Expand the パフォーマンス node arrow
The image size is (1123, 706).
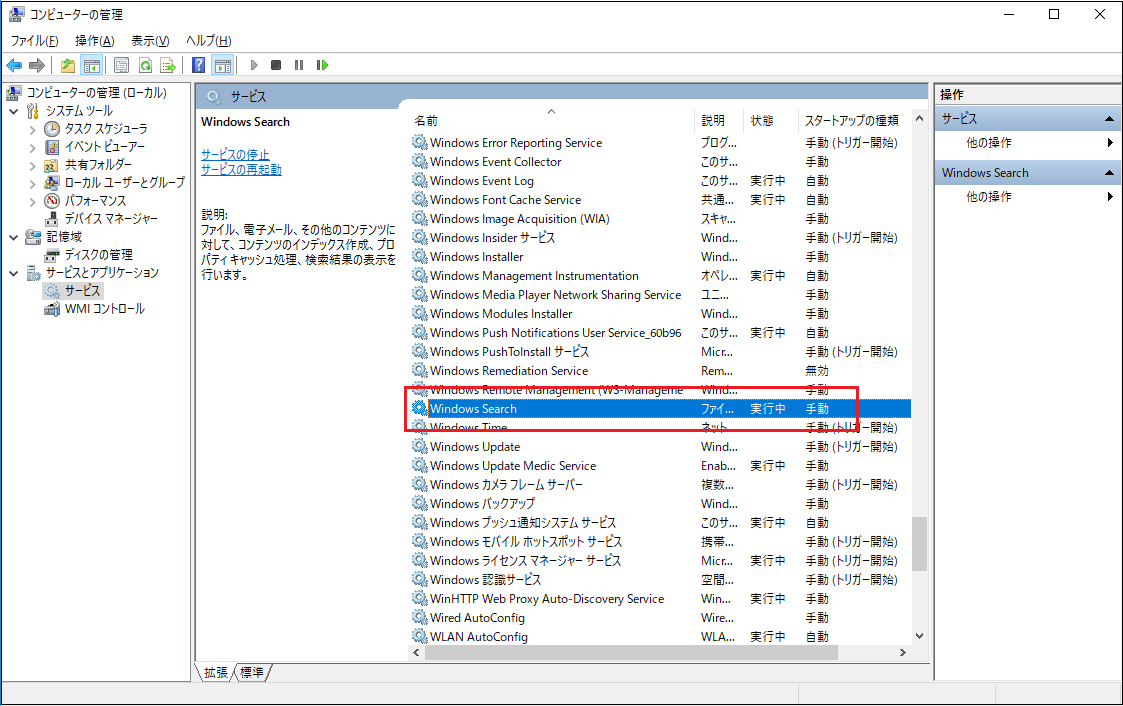[32, 201]
